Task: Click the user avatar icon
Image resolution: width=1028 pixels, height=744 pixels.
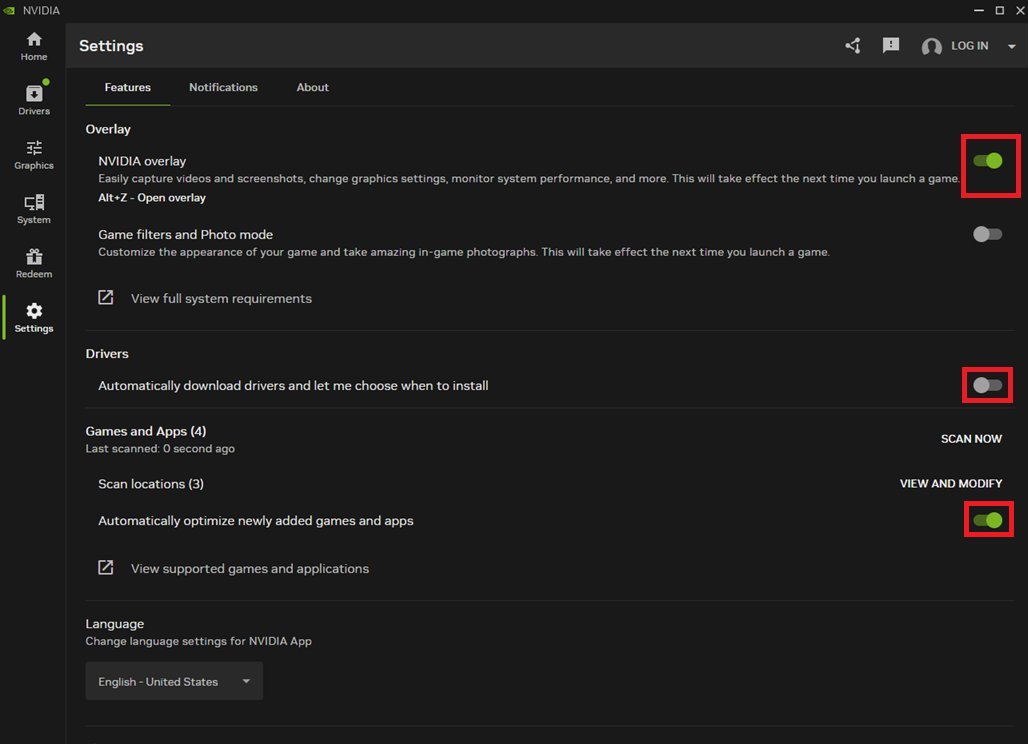Action: coord(931,46)
